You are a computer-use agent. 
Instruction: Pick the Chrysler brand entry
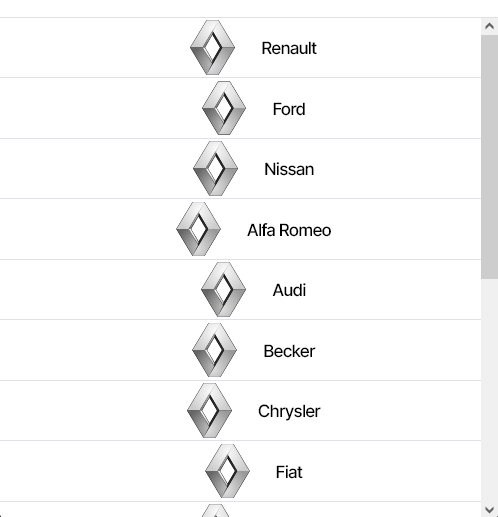(289, 411)
